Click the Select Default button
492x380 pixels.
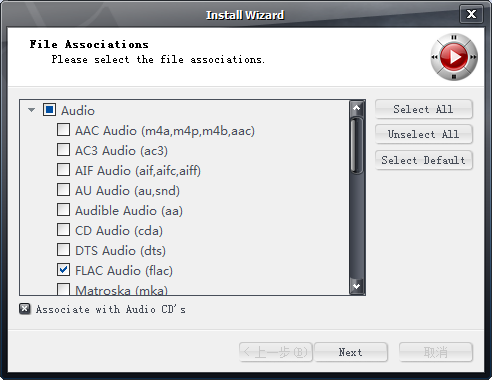423,160
